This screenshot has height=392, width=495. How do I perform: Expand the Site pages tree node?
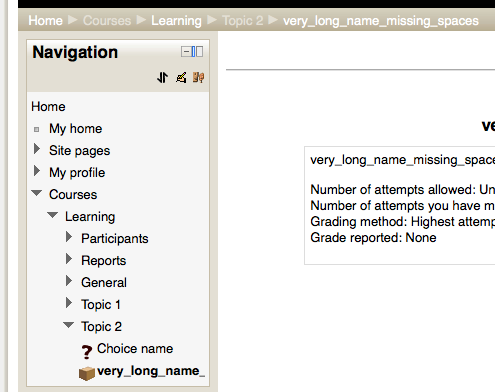point(37,149)
